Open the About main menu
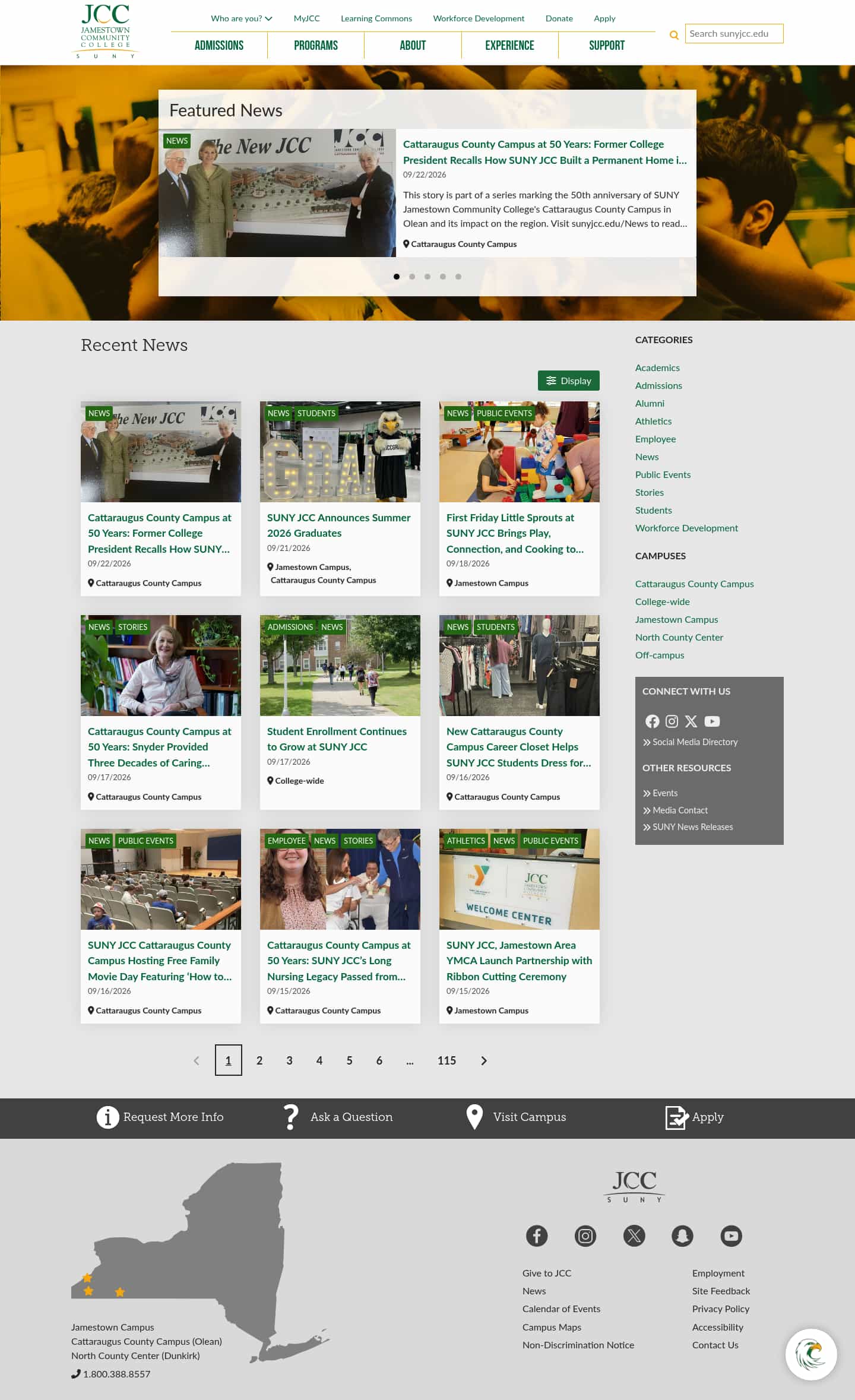 [x=413, y=46]
